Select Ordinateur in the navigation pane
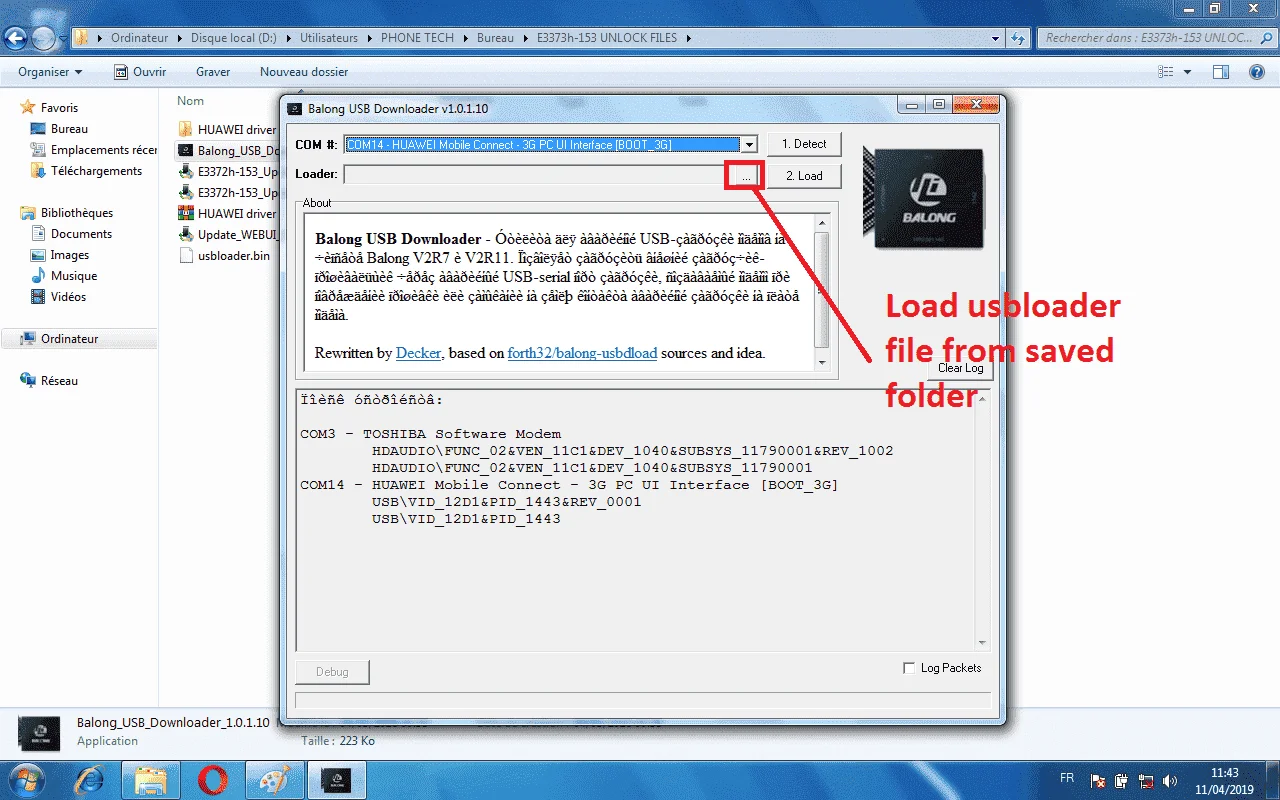The image size is (1280, 800). click(x=69, y=339)
